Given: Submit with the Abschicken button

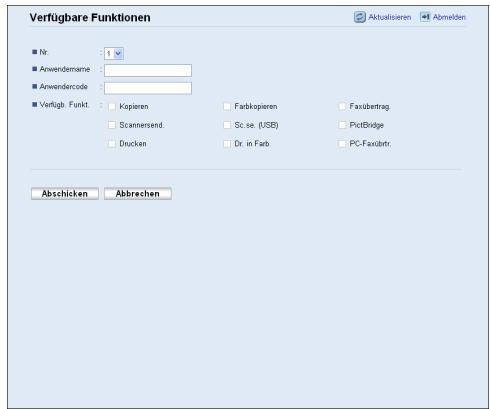Looking at the screenshot, I should pos(65,194).
